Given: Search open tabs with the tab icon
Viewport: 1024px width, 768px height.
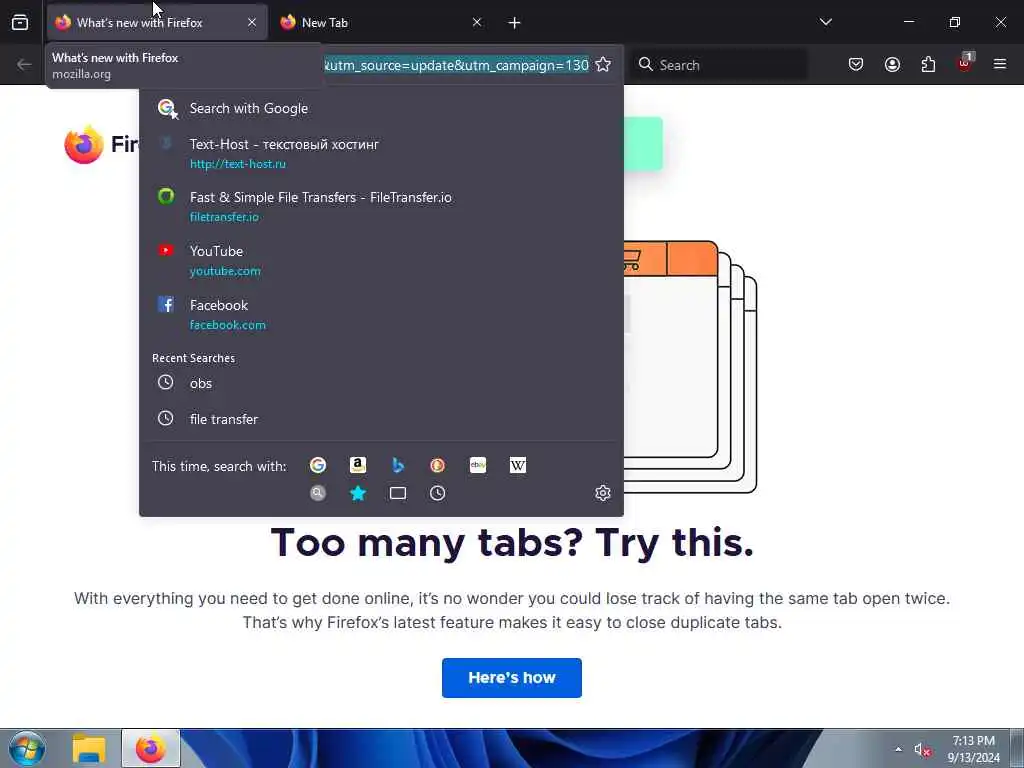Looking at the screenshot, I should 398,493.
